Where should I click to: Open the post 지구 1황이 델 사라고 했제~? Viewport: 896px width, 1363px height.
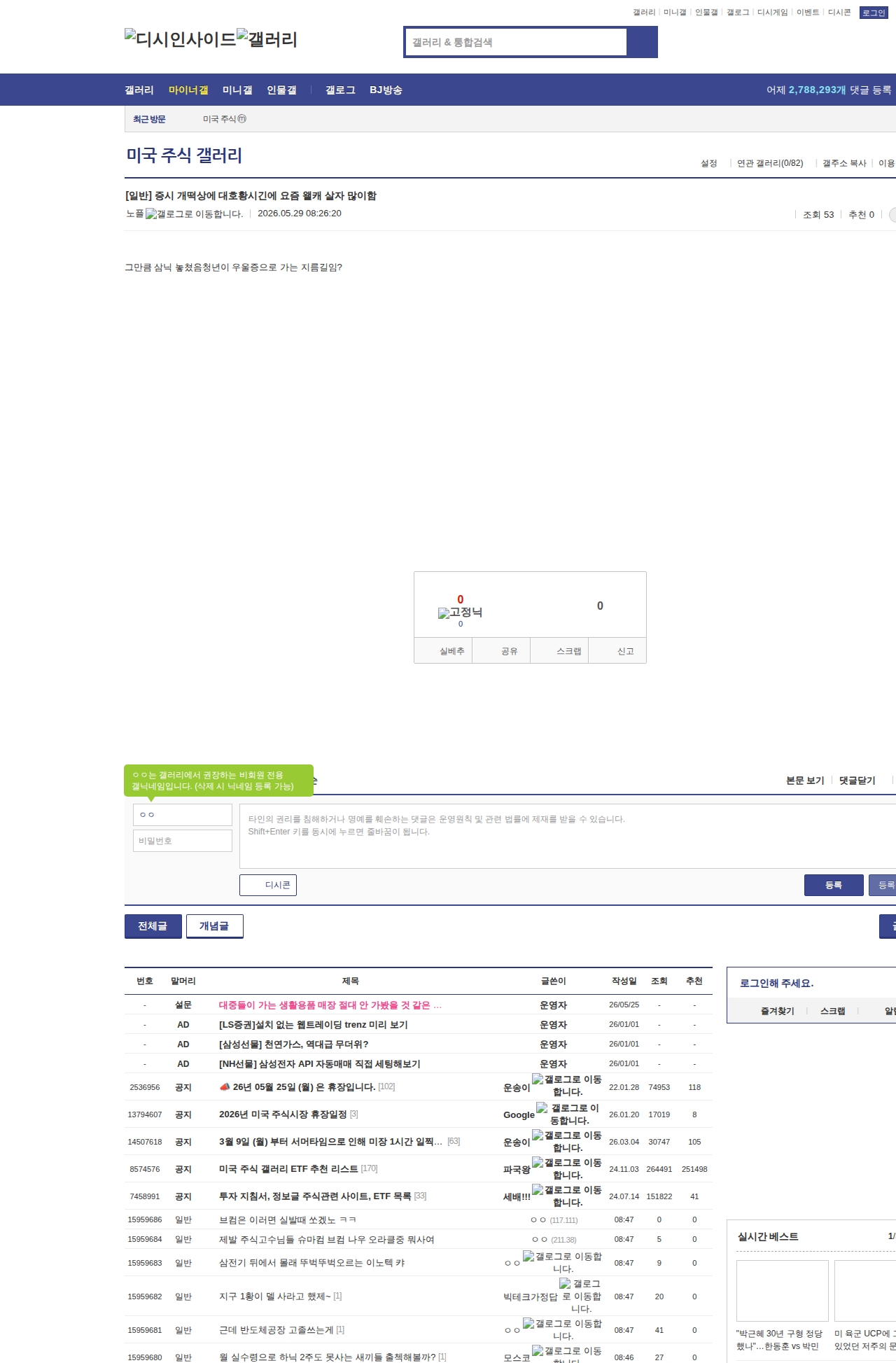275,1296
